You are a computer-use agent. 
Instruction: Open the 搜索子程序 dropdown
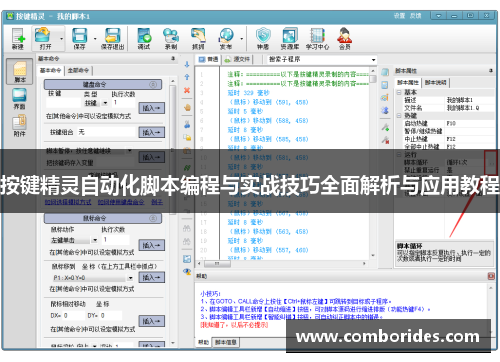tap(373, 60)
